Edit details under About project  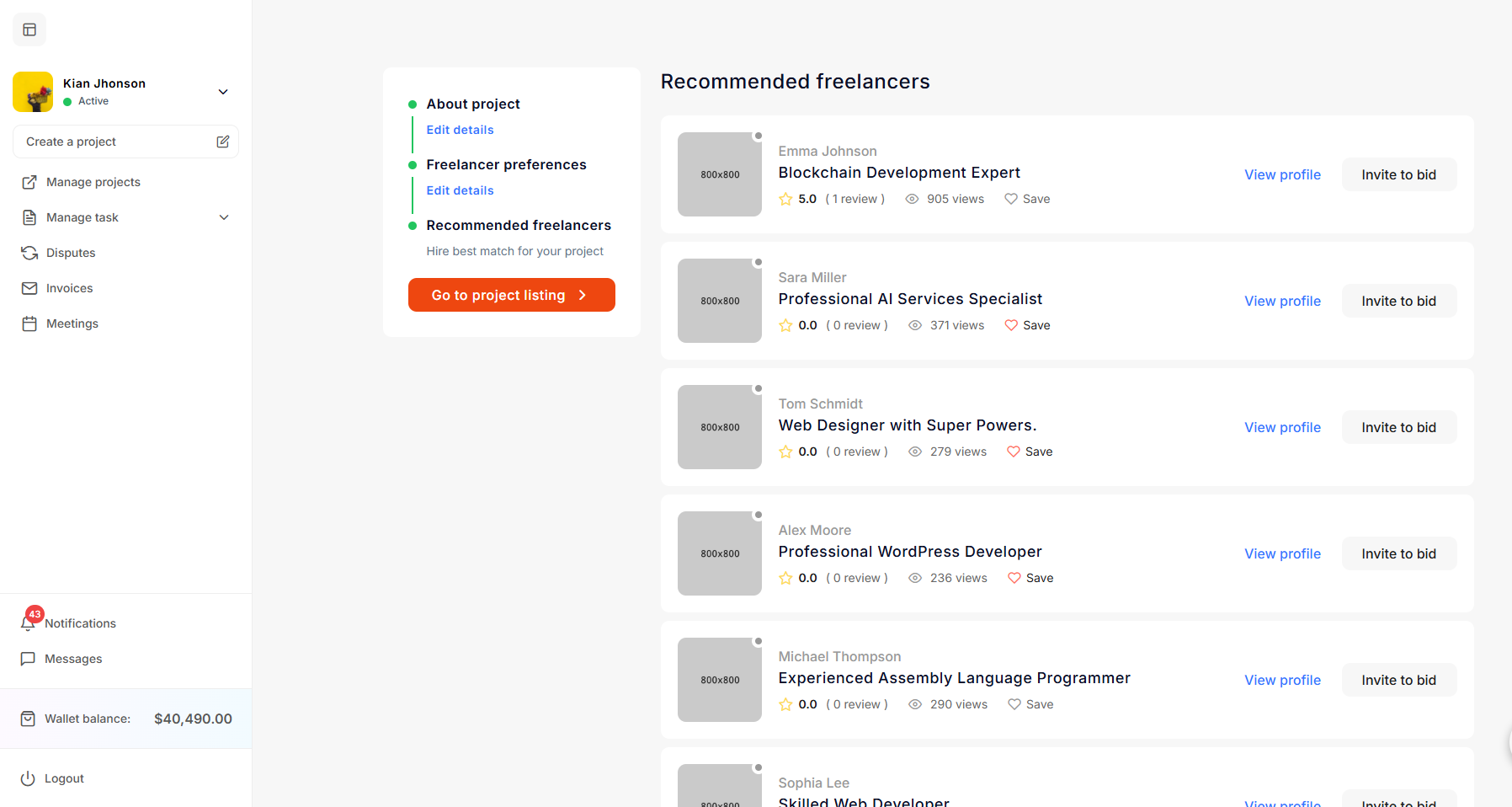[460, 130]
